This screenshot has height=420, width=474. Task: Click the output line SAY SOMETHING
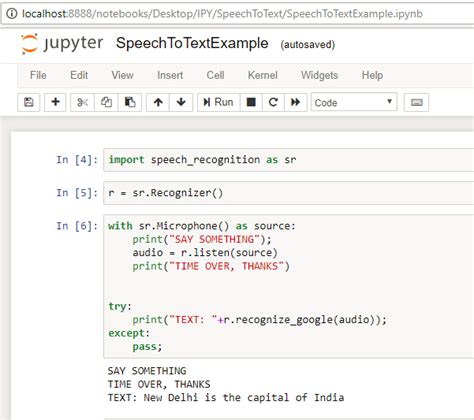point(147,371)
